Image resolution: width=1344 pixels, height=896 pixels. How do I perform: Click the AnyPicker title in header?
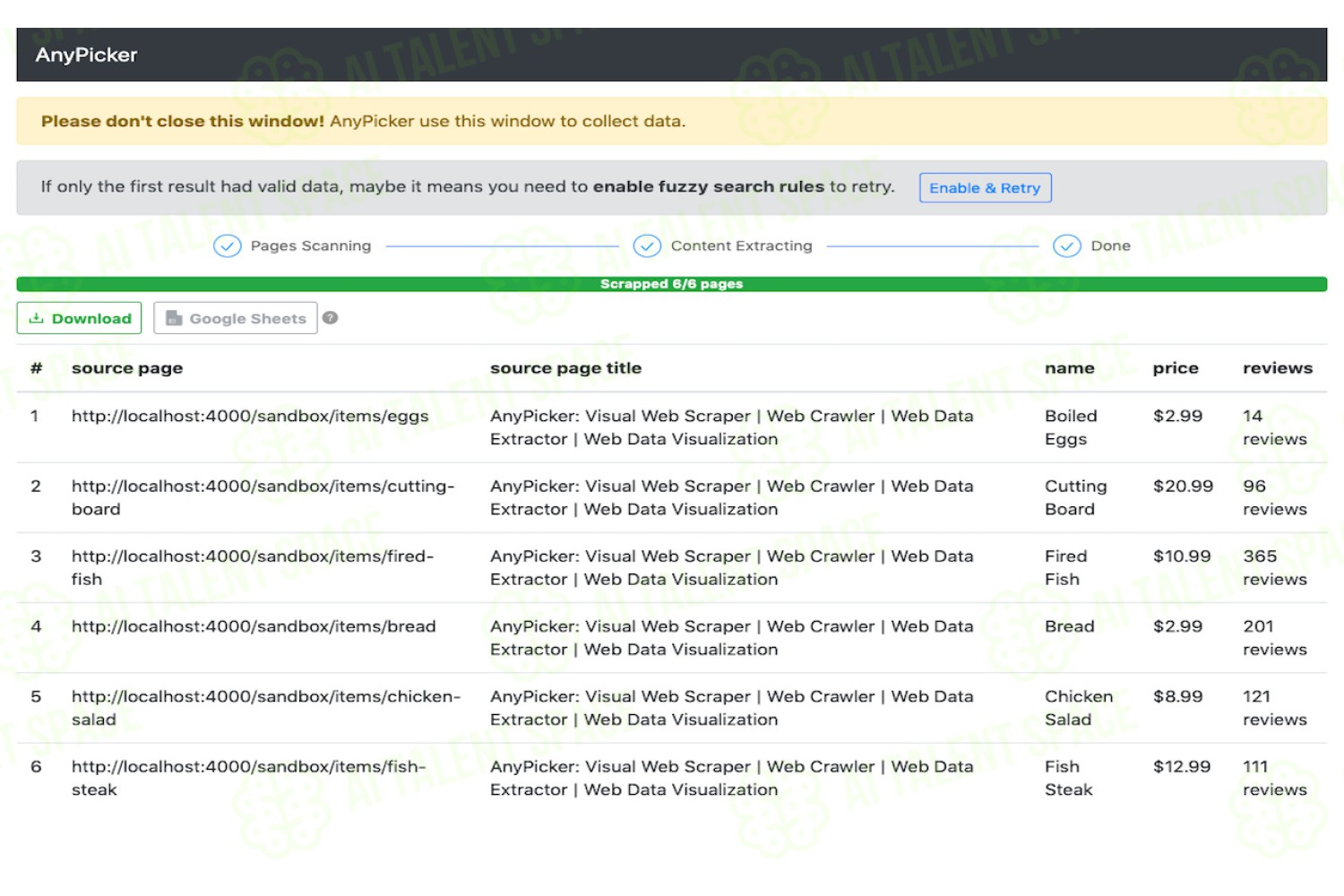[x=87, y=56]
